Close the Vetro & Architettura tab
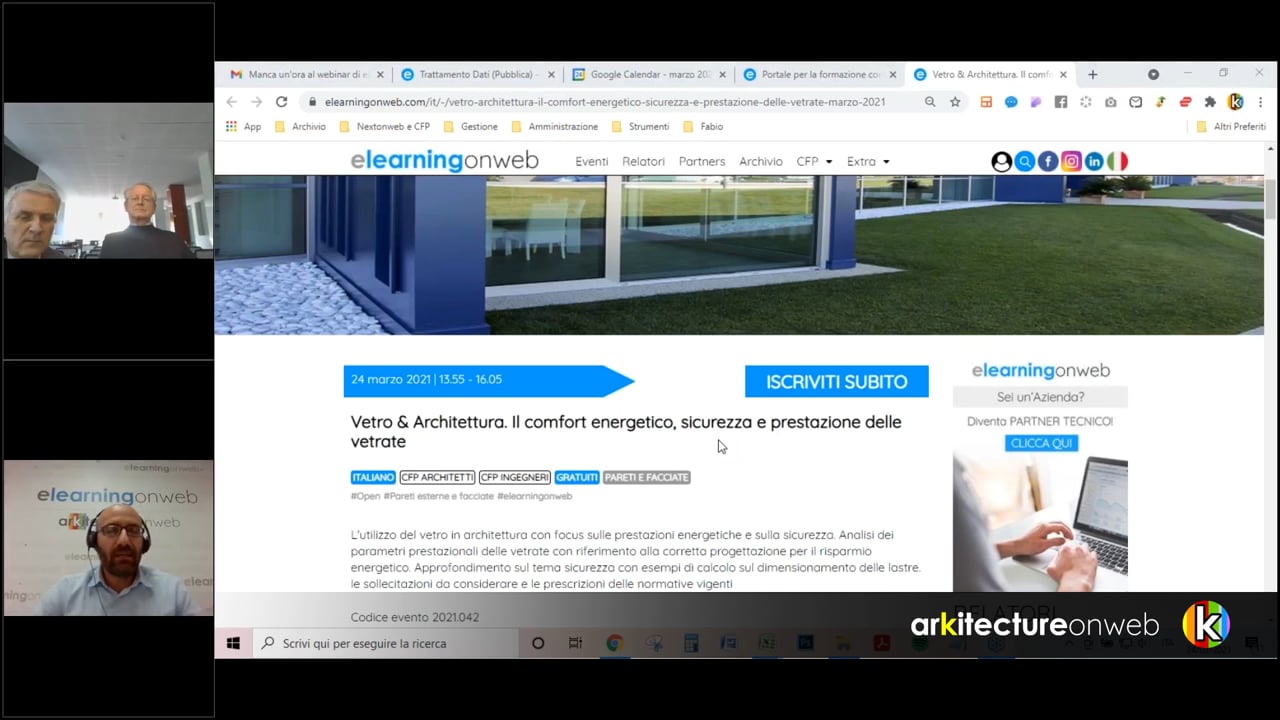 [1063, 74]
